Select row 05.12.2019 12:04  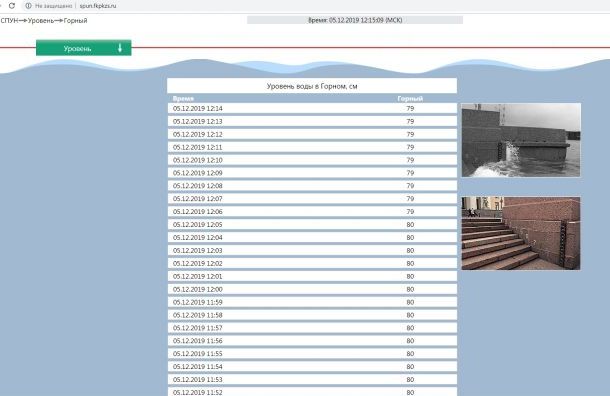[312, 237]
